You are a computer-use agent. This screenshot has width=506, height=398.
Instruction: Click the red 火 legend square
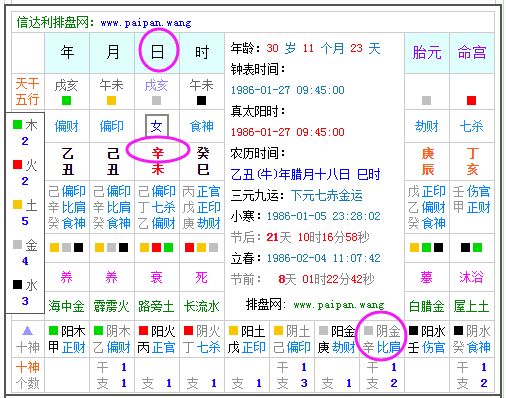coord(17,164)
